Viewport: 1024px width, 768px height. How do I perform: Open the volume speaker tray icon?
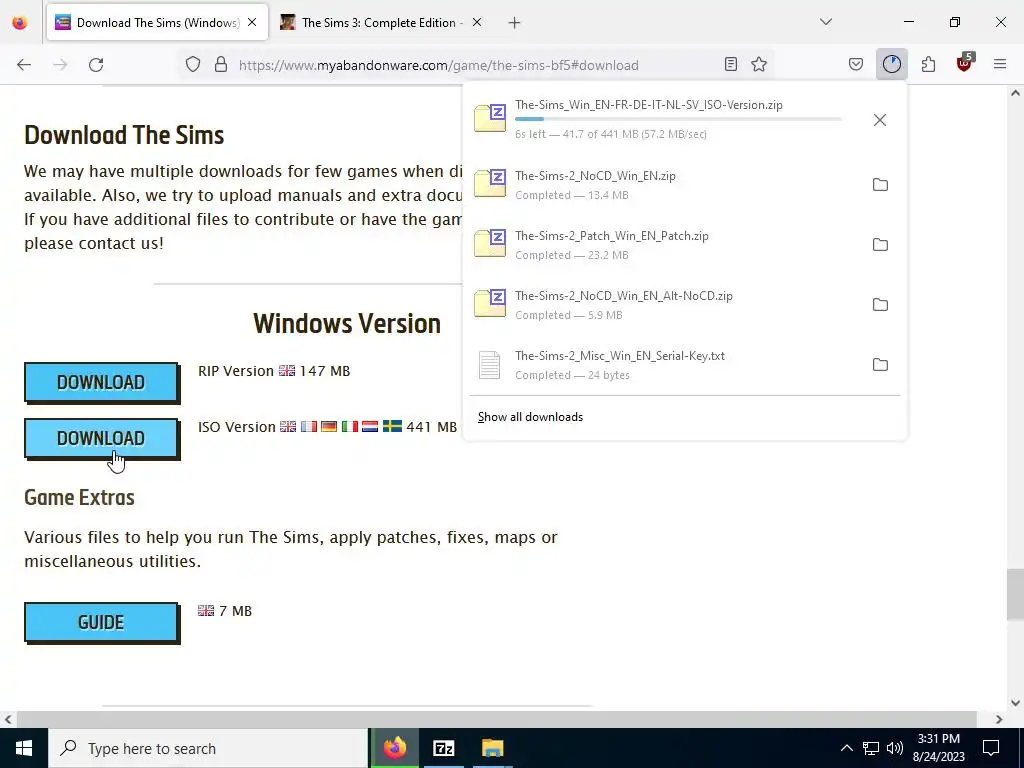[895, 748]
